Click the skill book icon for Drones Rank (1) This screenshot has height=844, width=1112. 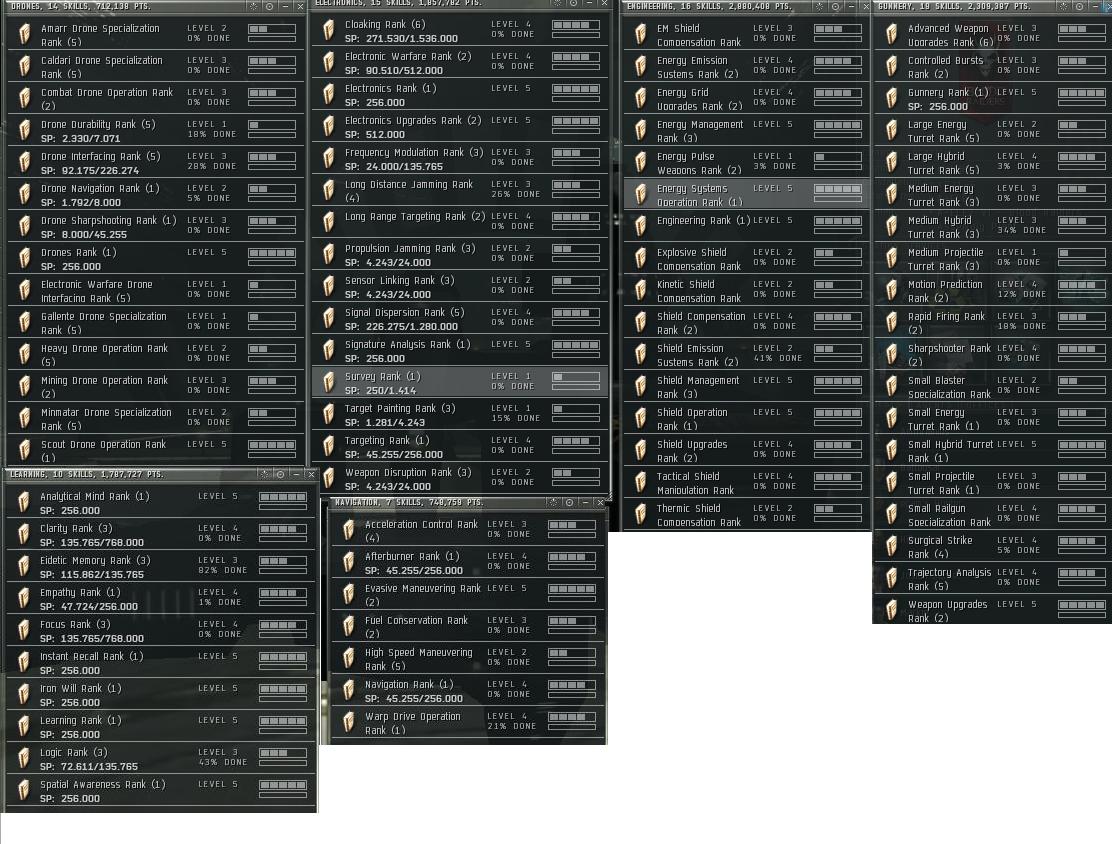click(x=25, y=258)
